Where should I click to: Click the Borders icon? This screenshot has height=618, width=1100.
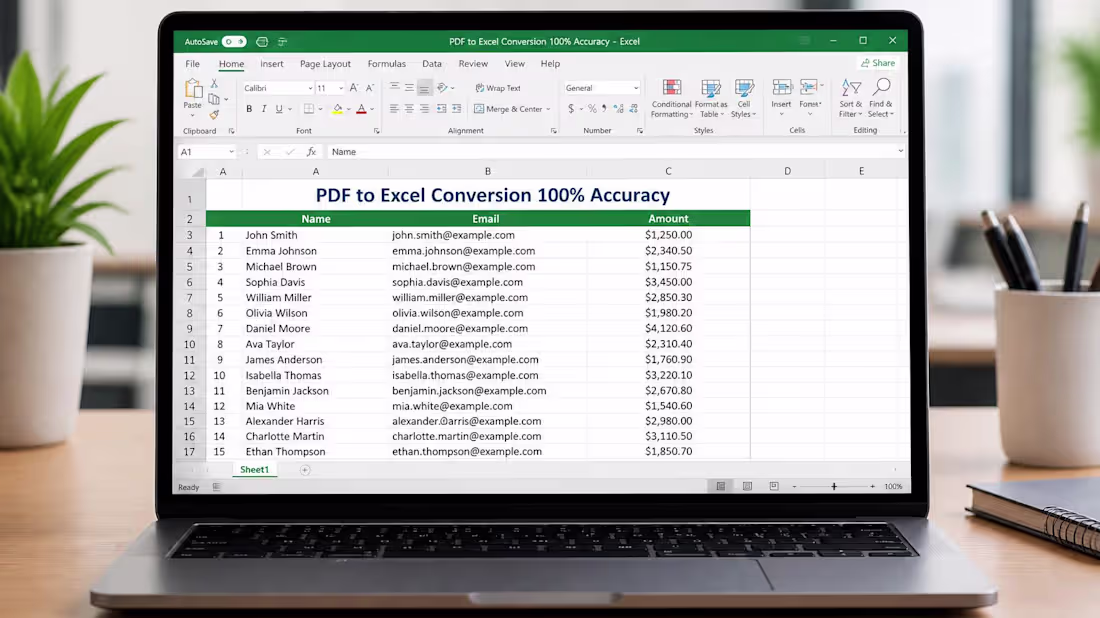(309, 109)
